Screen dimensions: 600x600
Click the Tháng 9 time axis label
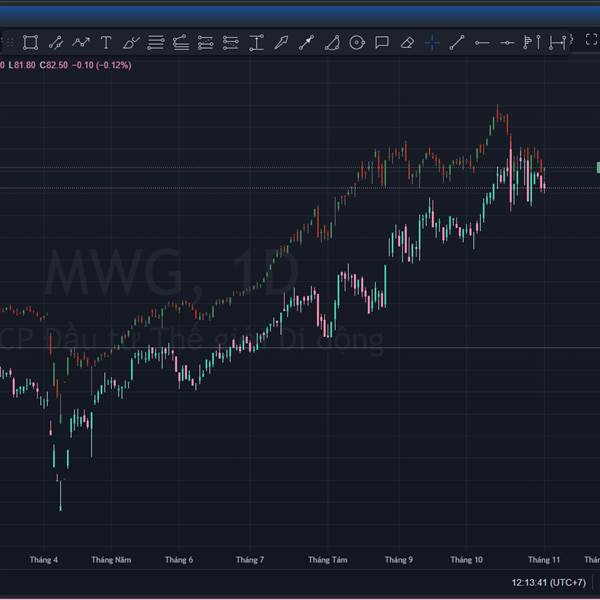pos(399,560)
